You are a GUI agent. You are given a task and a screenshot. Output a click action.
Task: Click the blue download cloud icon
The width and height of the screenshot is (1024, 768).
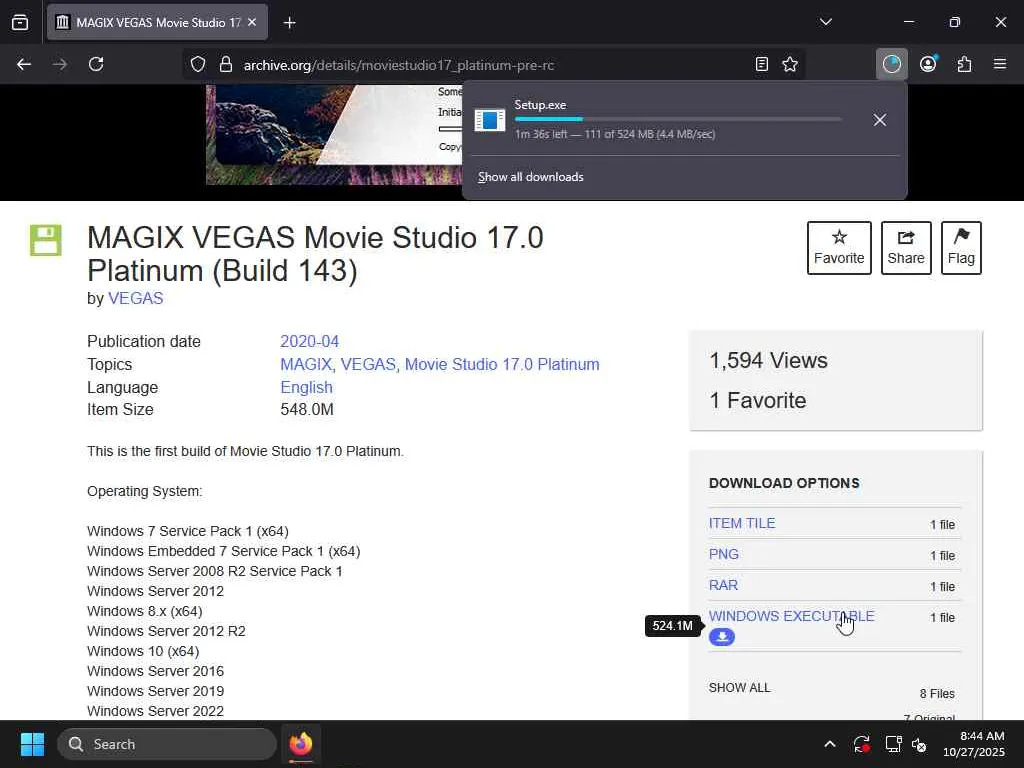tap(722, 637)
